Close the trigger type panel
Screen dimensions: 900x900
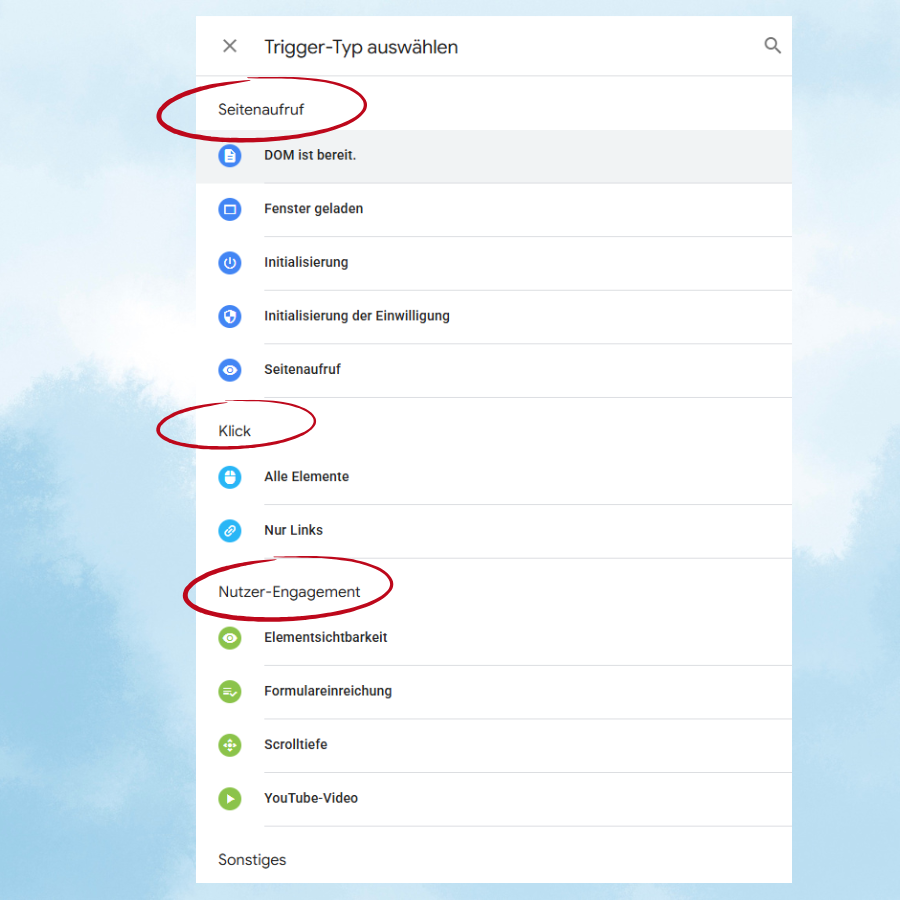pos(230,46)
